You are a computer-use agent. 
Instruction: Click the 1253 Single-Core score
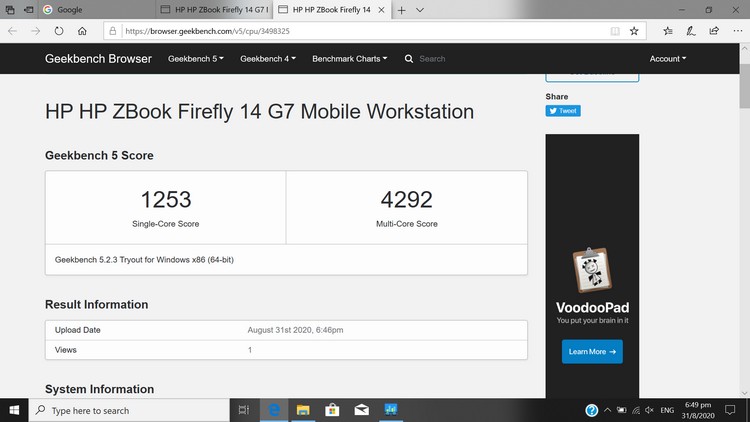point(166,200)
